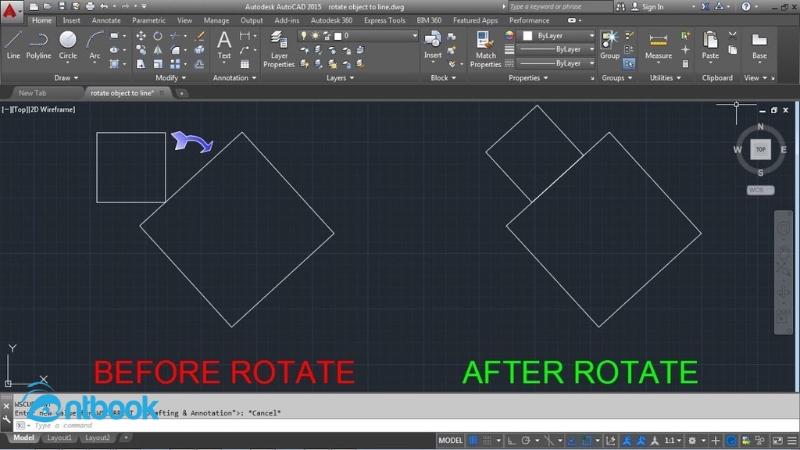Toggle group selection on/off in Groups panel

pyautogui.click(x=629, y=64)
